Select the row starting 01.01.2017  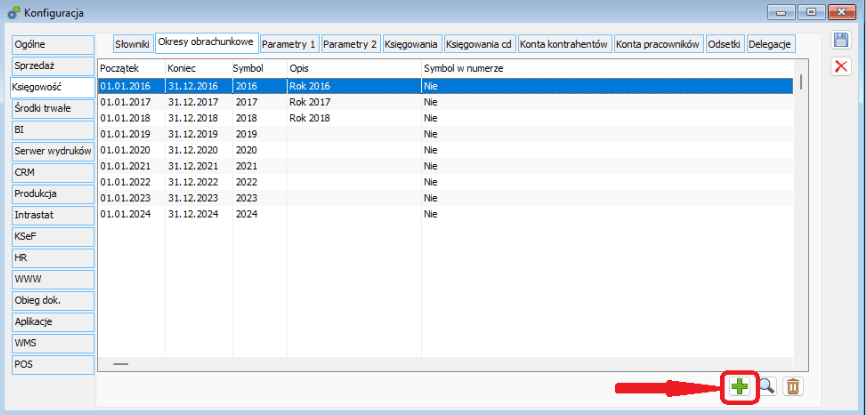(x=446, y=102)
